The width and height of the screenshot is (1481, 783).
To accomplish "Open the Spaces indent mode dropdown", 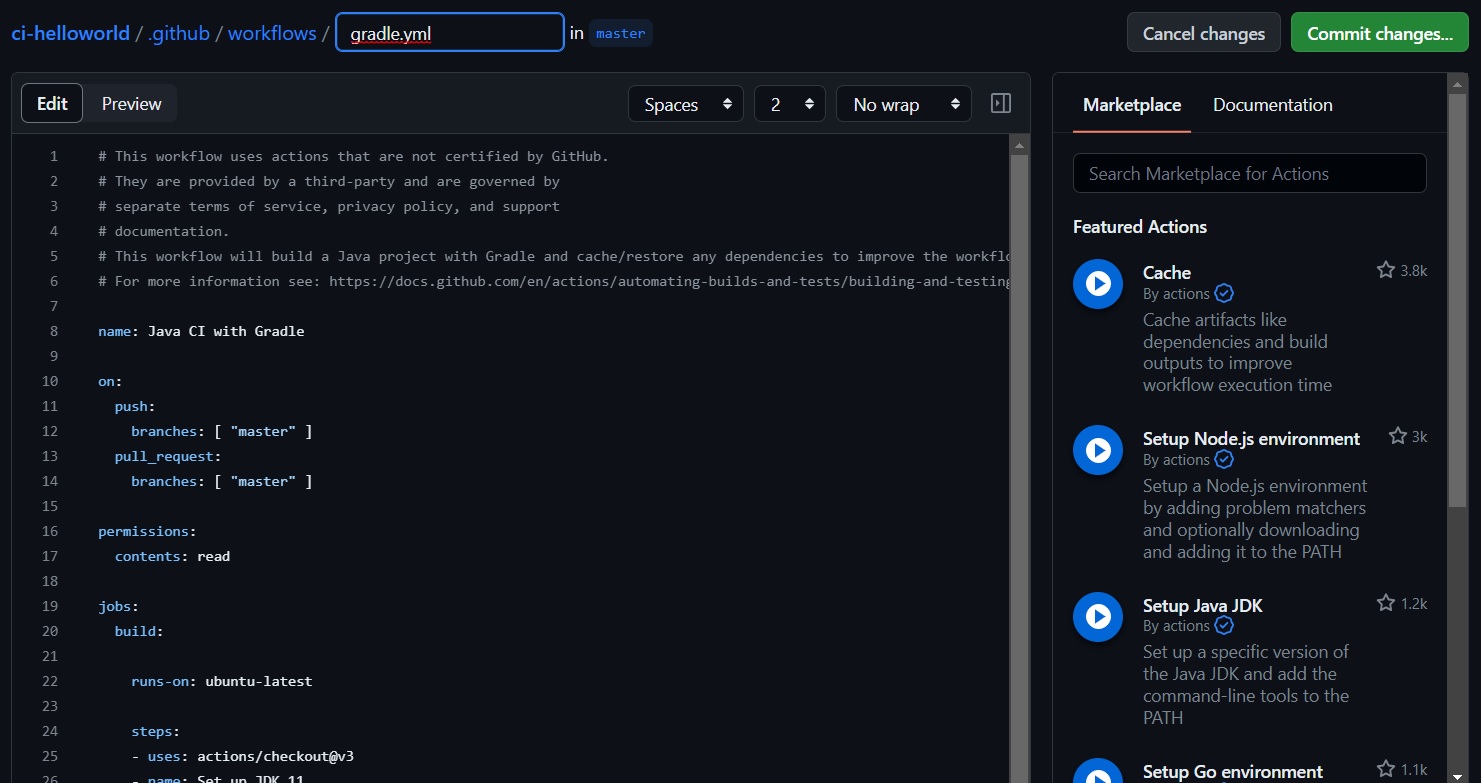I will 686,104.
